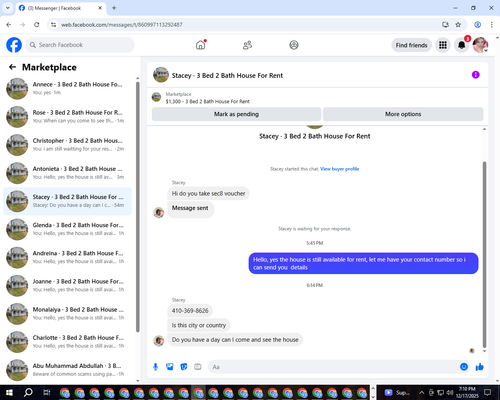Show hidden system tray icons

[x=421, y=392]
